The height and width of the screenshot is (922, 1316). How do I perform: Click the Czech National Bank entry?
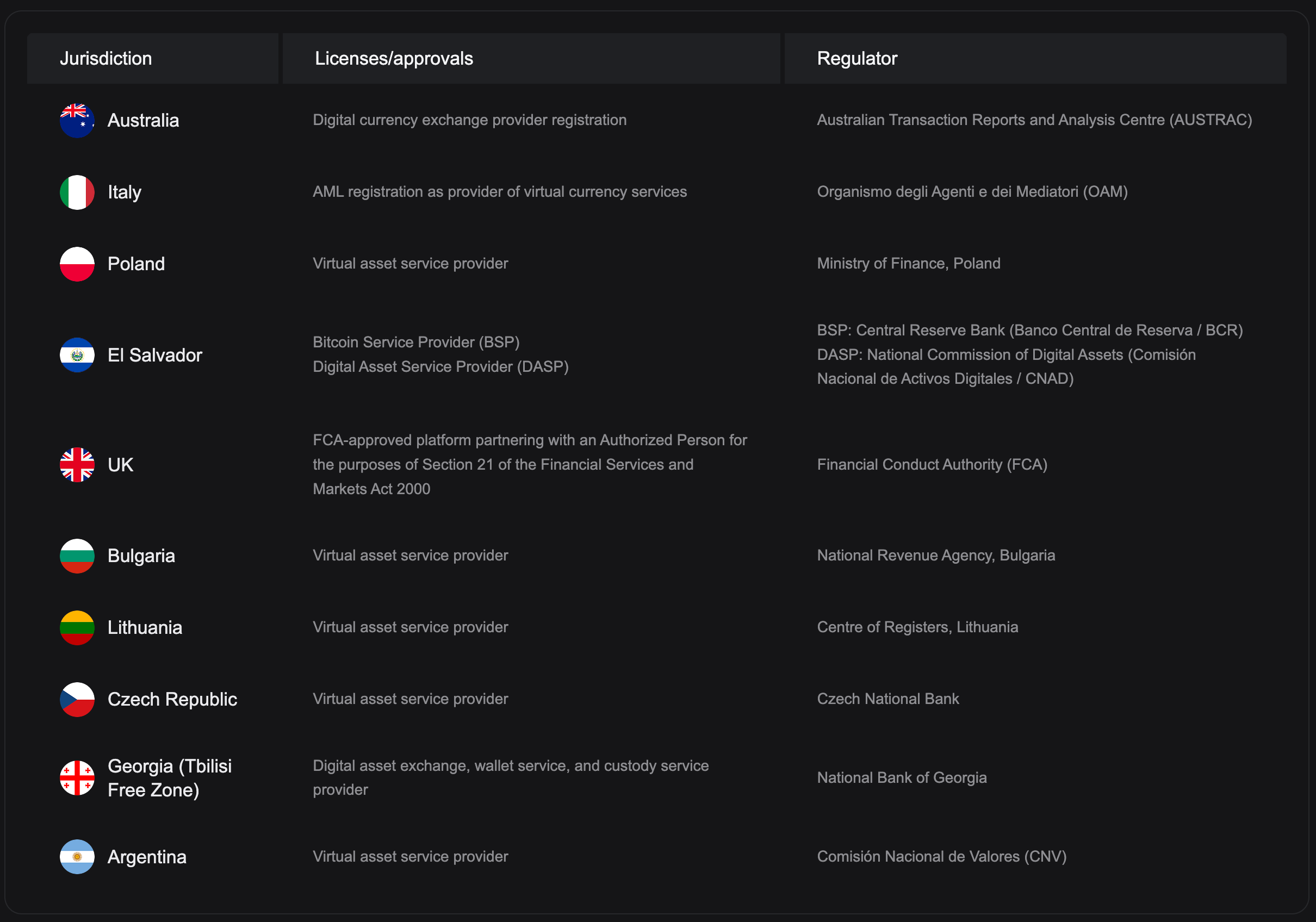tap(887, 699)
